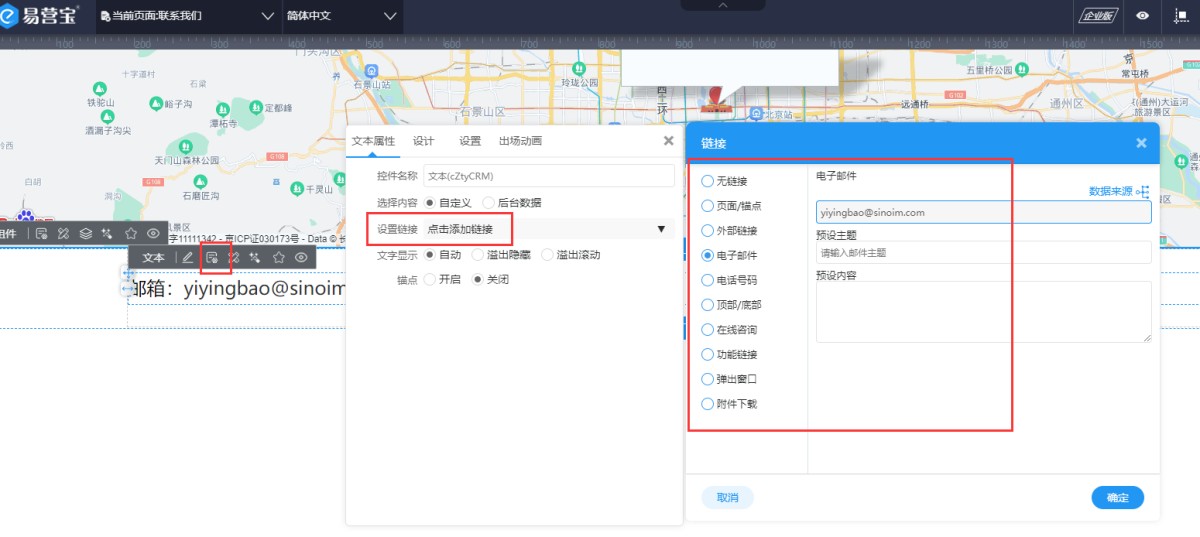Click the magic wand icon in the 文本 toolbar
This screenshot has width=1200, height=537.
coord(255,258)
